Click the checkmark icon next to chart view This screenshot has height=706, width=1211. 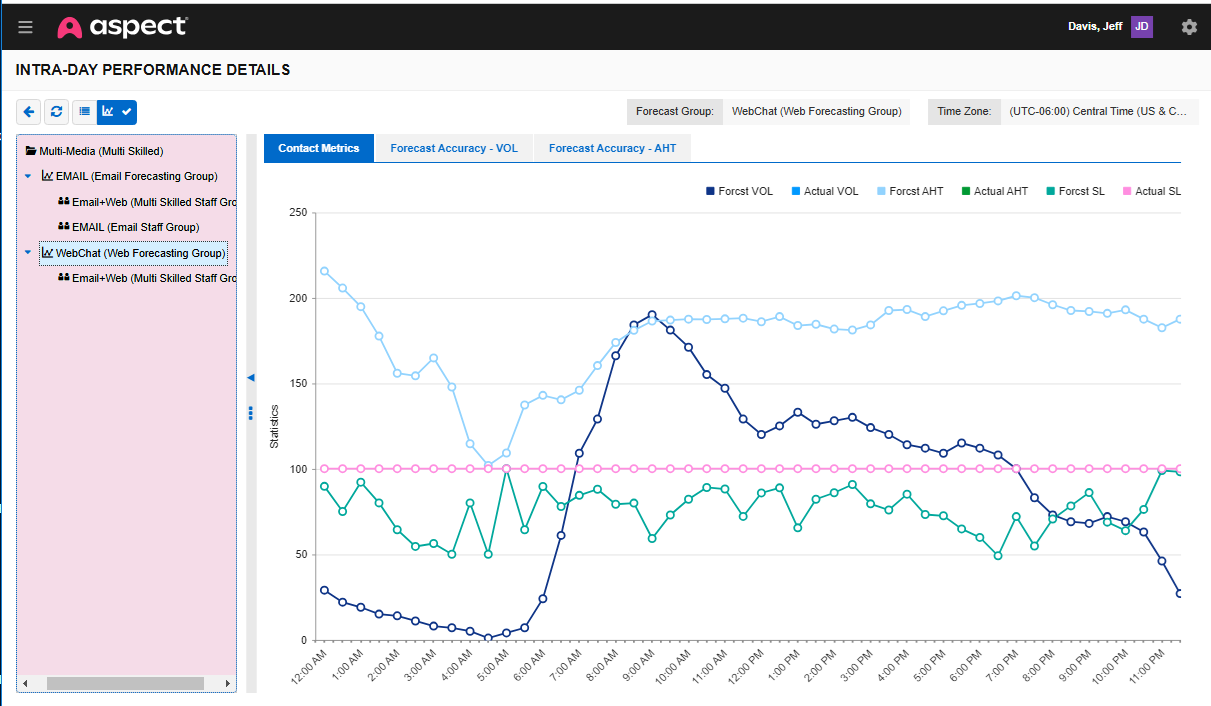[127, 111]
